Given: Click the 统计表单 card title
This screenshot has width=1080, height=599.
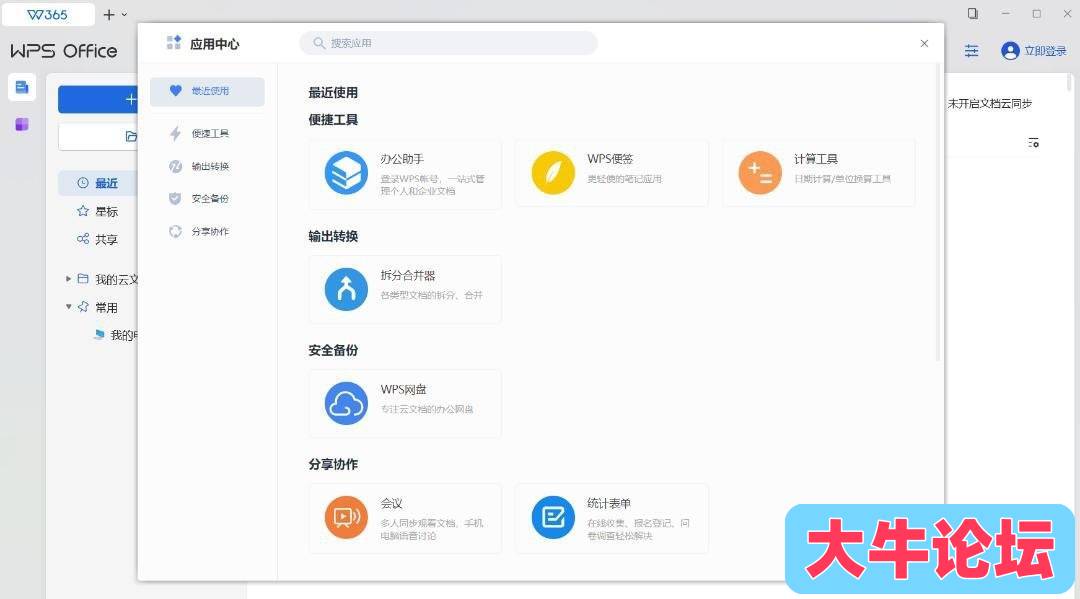Looking at the screenshot, I should click(609, 503).
